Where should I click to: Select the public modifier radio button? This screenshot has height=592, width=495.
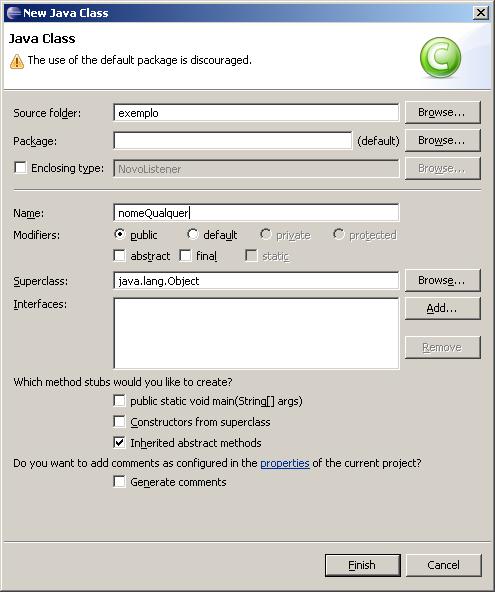[120, 234]
